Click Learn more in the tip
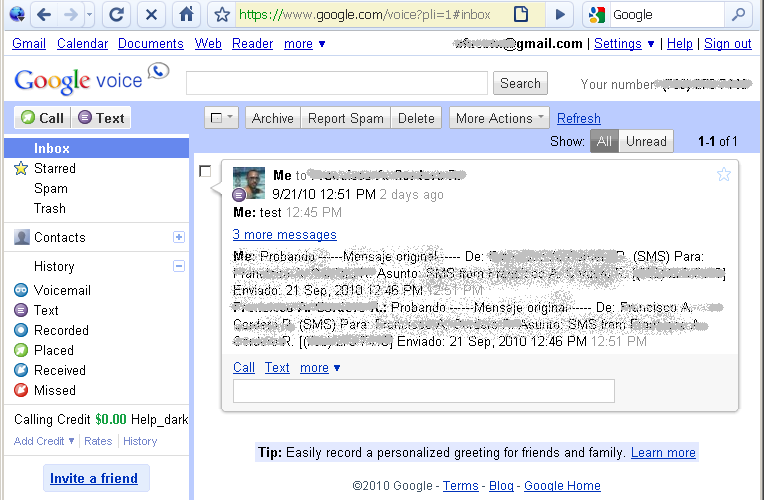Viewport: 764px width, 500px height. tap(663, 453)
